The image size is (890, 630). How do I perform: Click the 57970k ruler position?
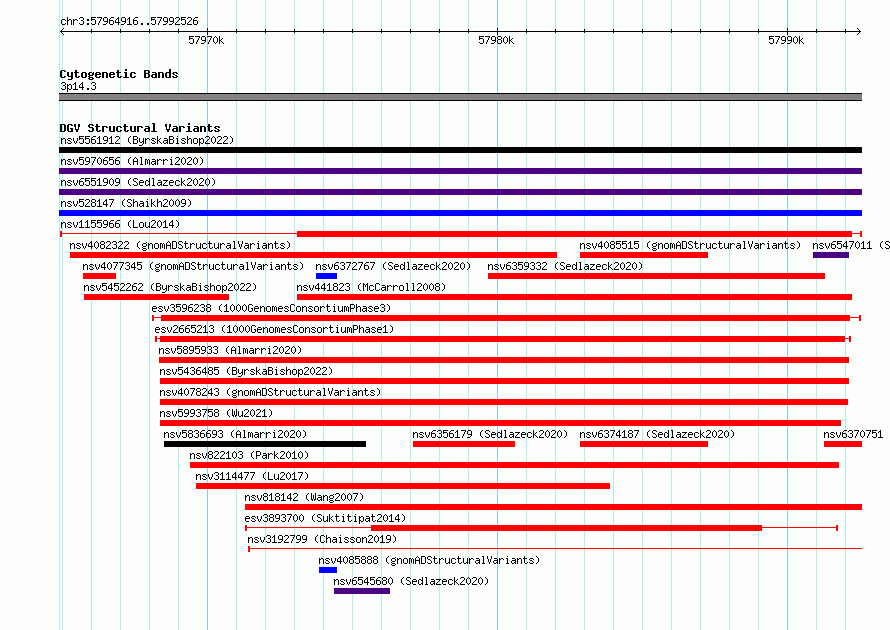tap(206, 40)
